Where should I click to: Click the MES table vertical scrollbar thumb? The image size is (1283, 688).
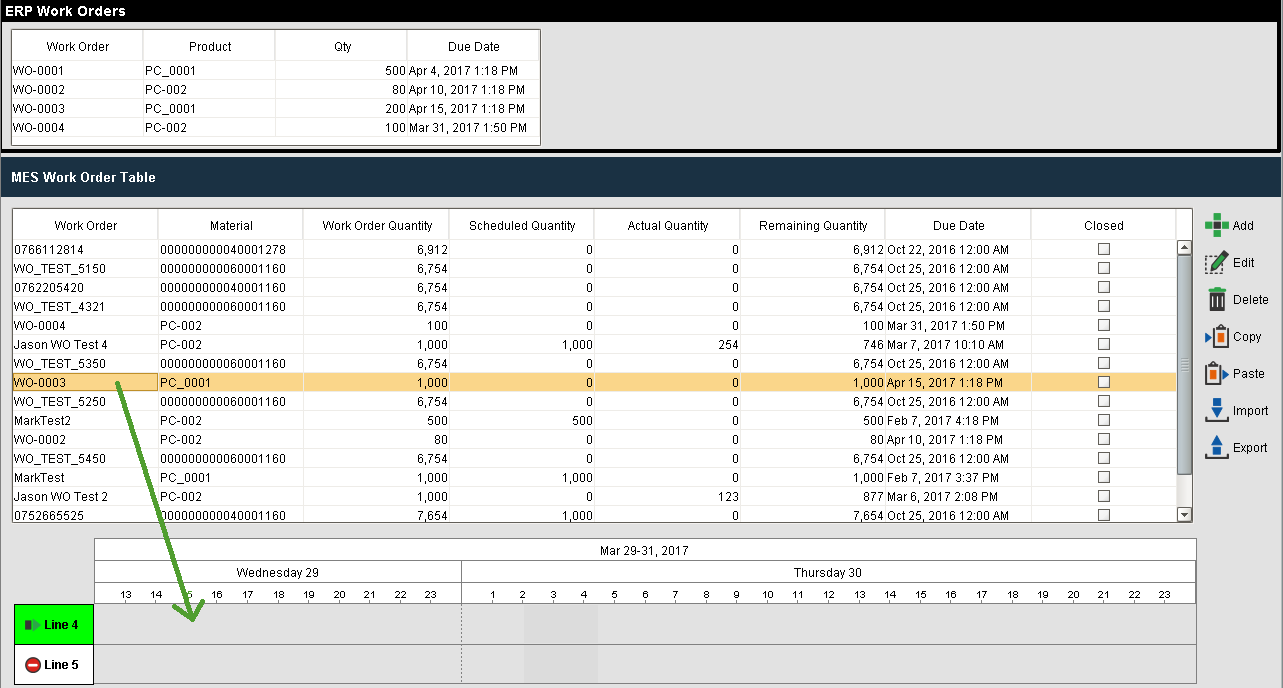pyautogui.click(x=1185, y=365)
